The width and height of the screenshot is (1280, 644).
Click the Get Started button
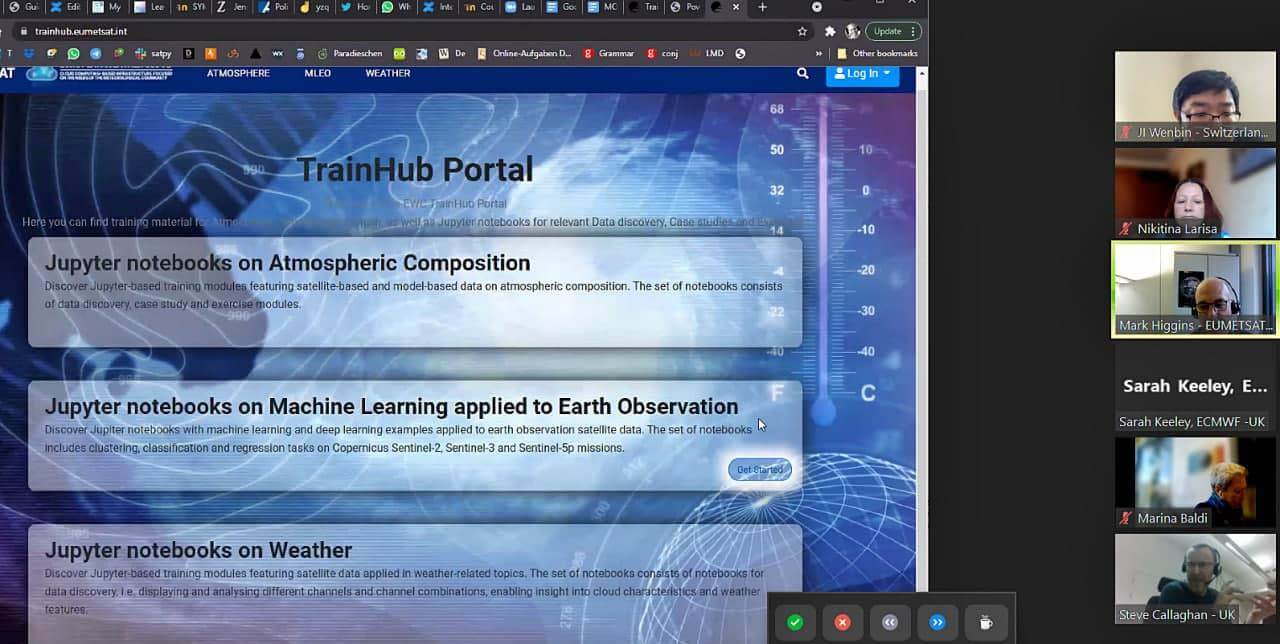pos(760,470)
